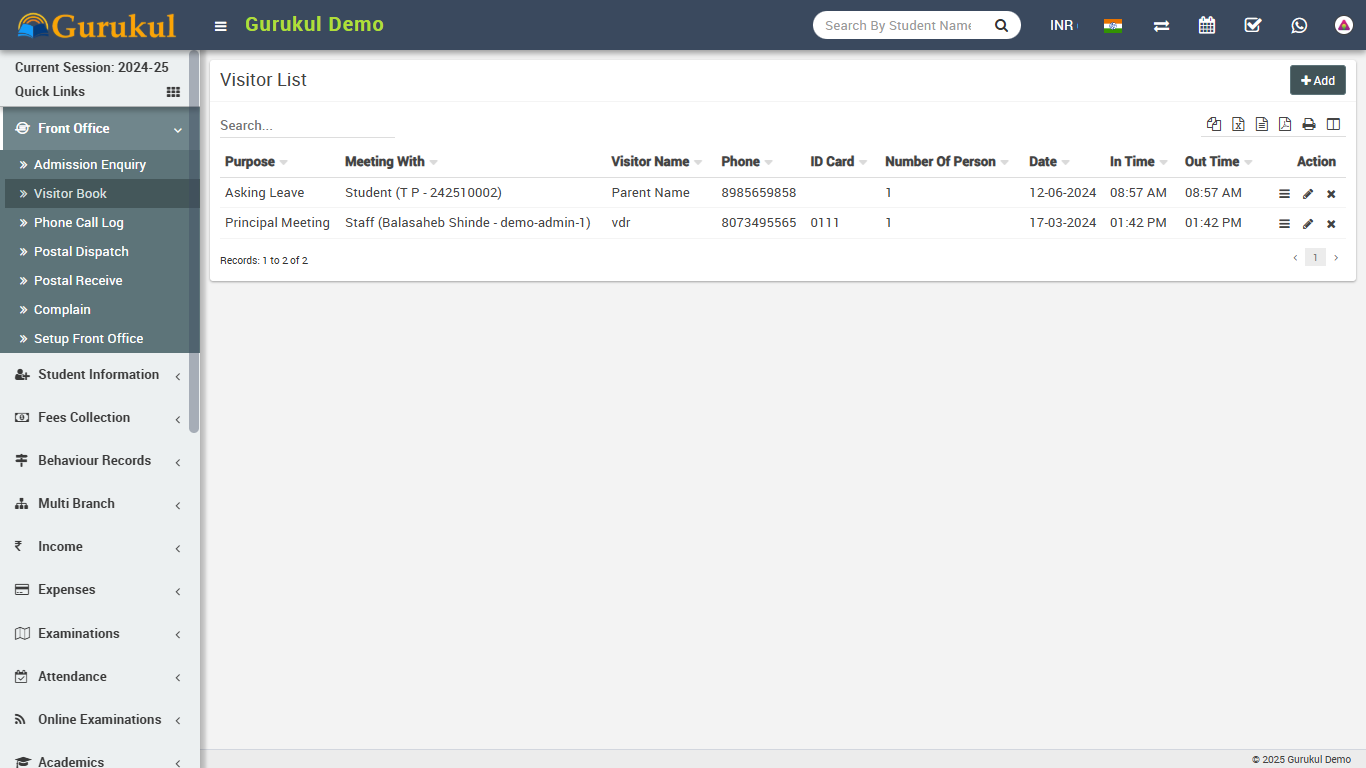Open the task checklist icon in header
The height and width of the screenshot is (768, 1366).
1253,25
